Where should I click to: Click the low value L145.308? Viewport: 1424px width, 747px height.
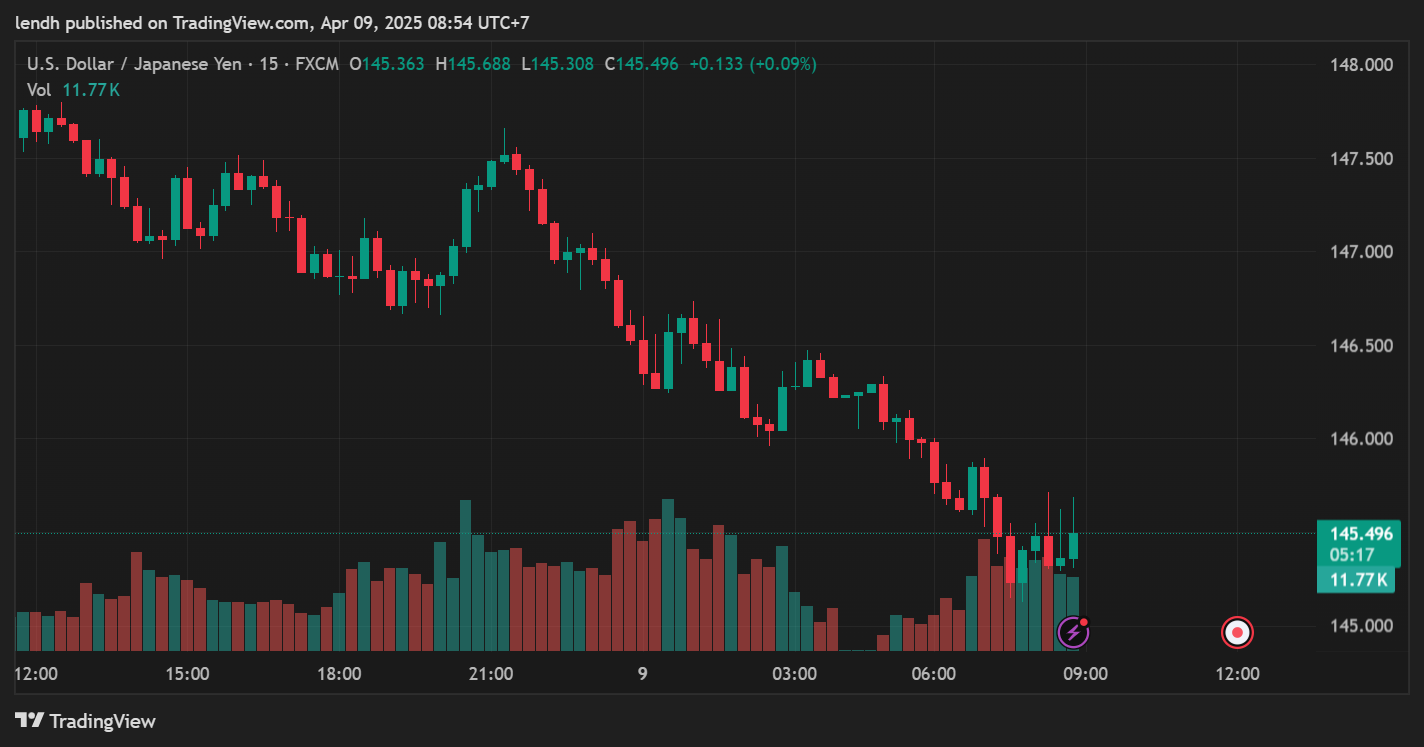(x=557, y=64)
